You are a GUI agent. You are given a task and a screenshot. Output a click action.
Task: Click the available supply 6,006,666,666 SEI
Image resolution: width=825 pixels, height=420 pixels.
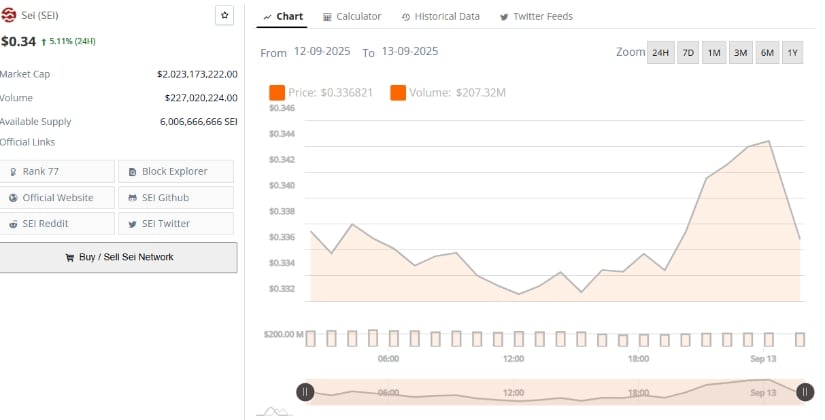coord(199,122)
